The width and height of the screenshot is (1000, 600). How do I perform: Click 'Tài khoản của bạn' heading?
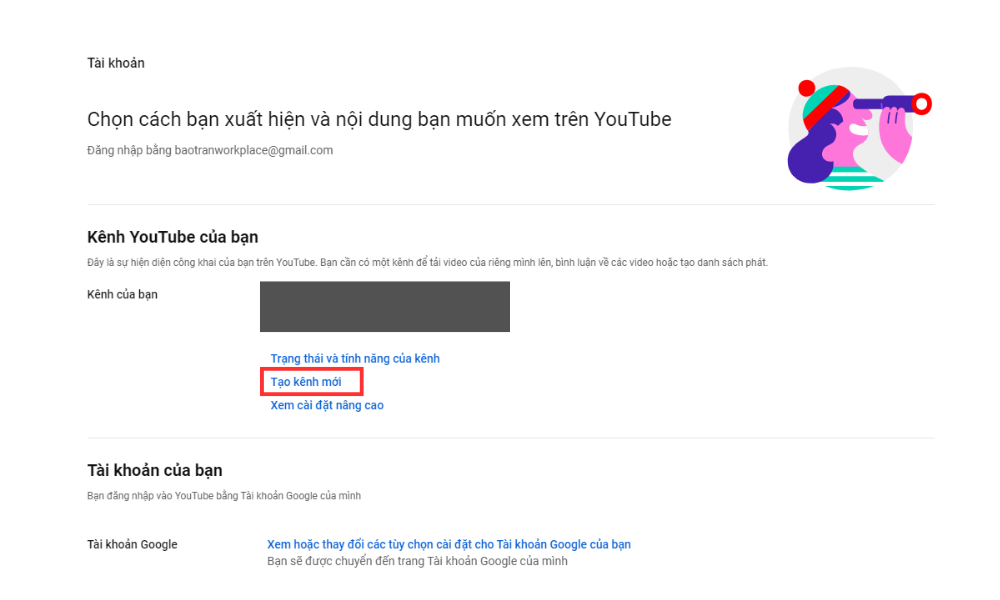point(155,471)
